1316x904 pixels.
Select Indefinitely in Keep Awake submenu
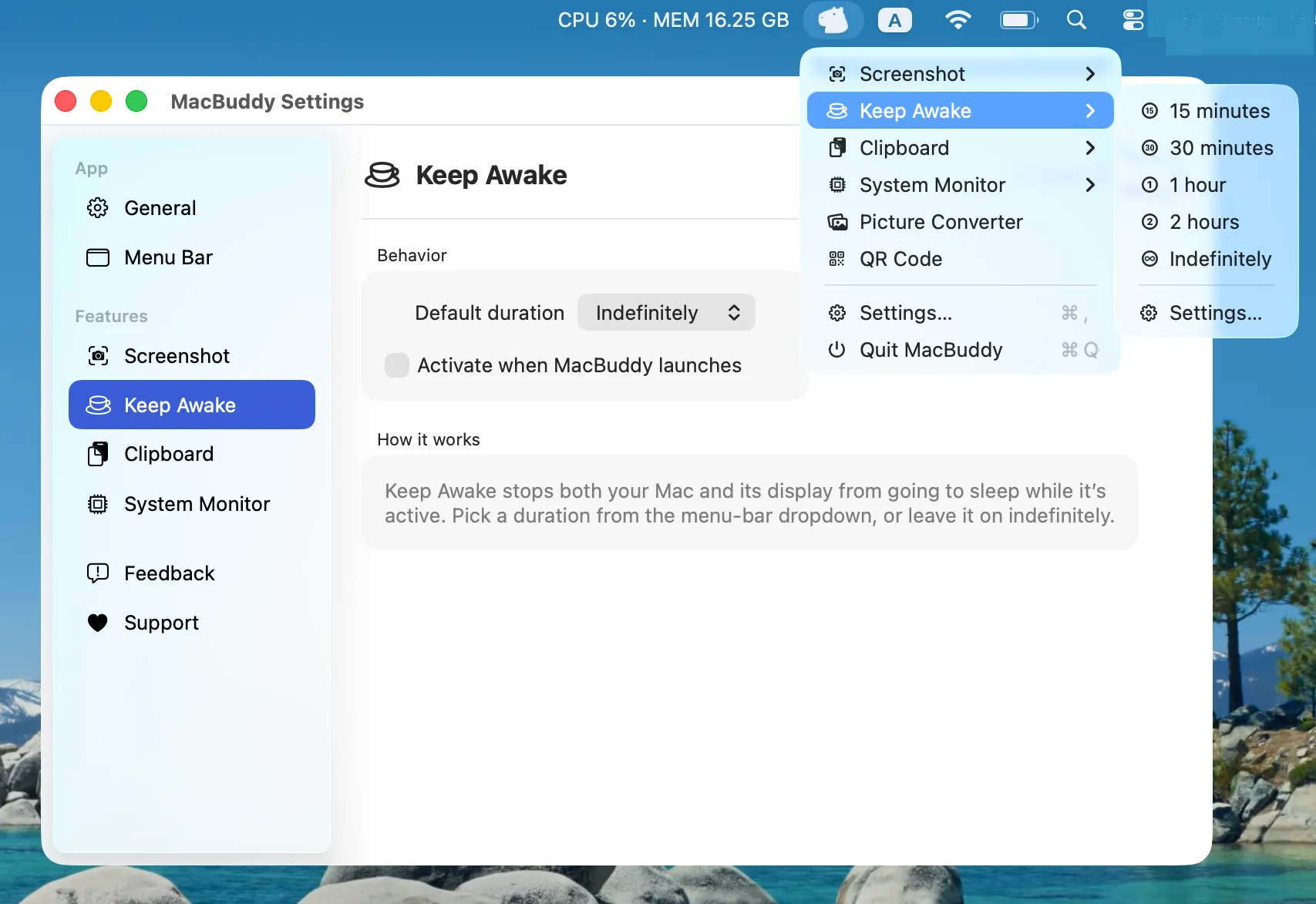[x=1207, y=259]
